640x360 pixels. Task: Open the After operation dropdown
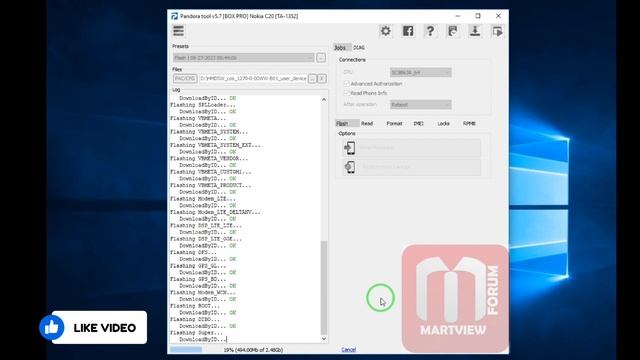click(x=420, y=104)
